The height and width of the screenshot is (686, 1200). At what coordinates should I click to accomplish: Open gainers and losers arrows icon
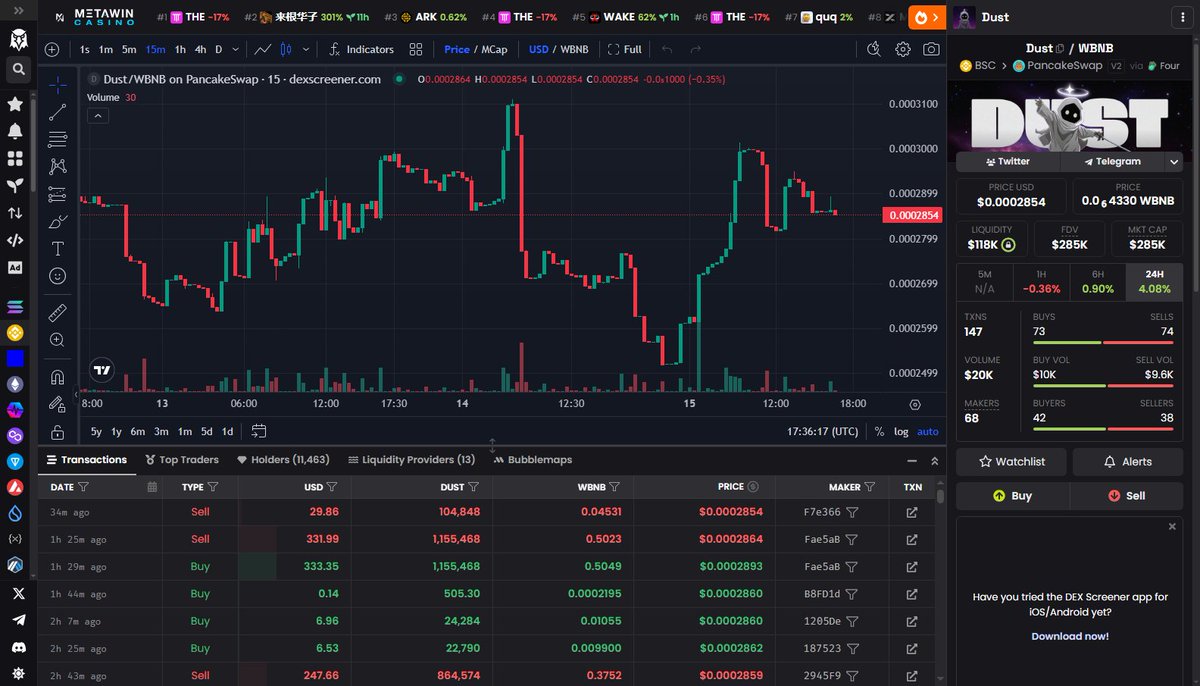point(16,213)
